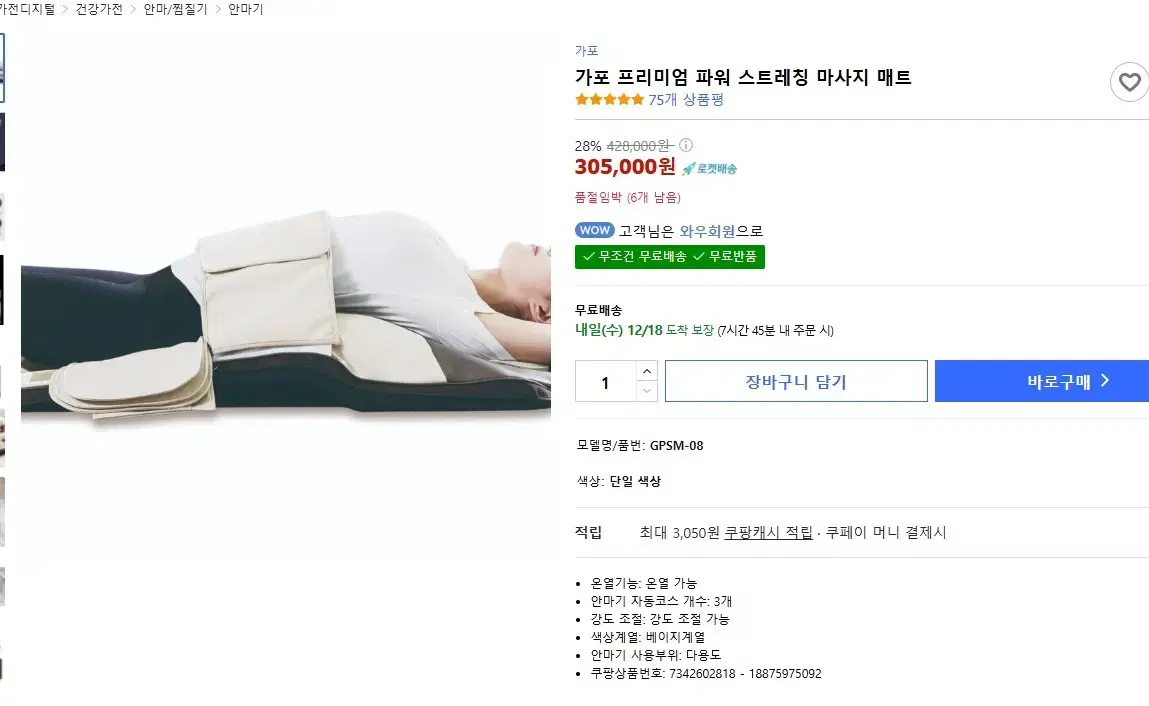Click the 와우회원 link

[707, 231]
